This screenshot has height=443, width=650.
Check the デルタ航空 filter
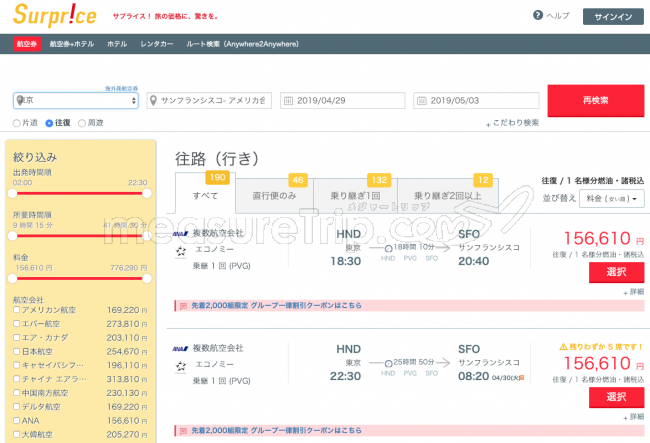[17, 407]
